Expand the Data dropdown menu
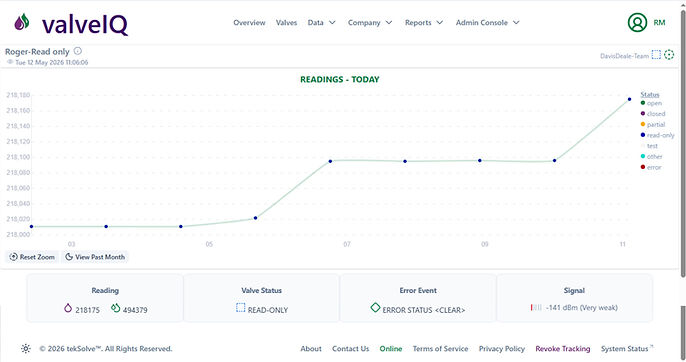The image size is (686, 362). coord(321,22)
